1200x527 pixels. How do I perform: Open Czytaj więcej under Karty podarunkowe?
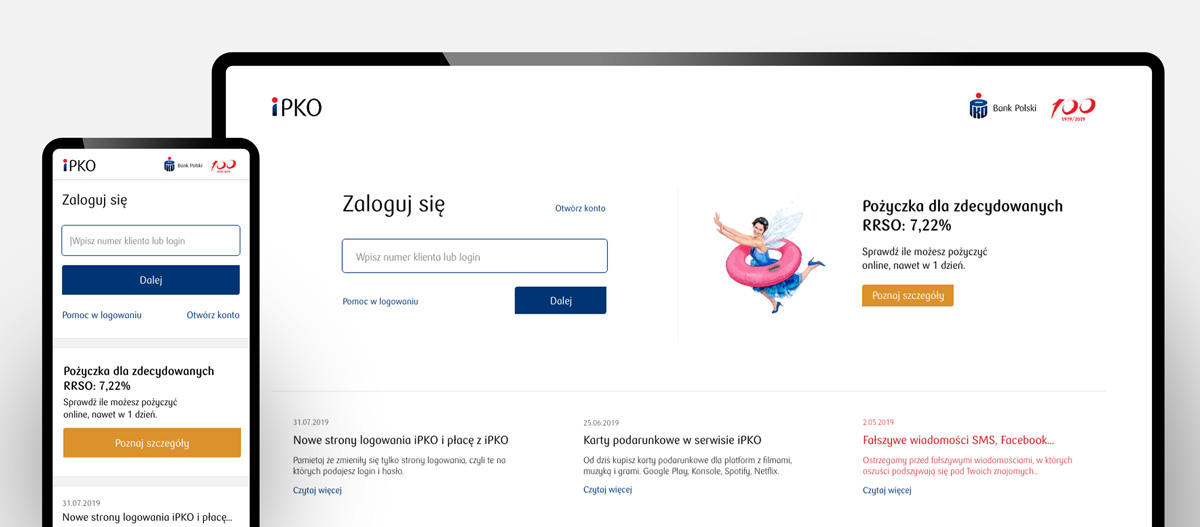608,490
